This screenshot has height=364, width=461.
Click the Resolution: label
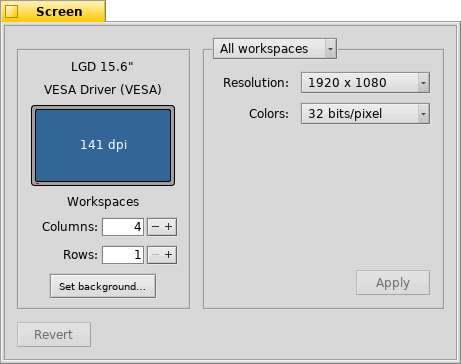pyautogui.click(x=256, y=83)
